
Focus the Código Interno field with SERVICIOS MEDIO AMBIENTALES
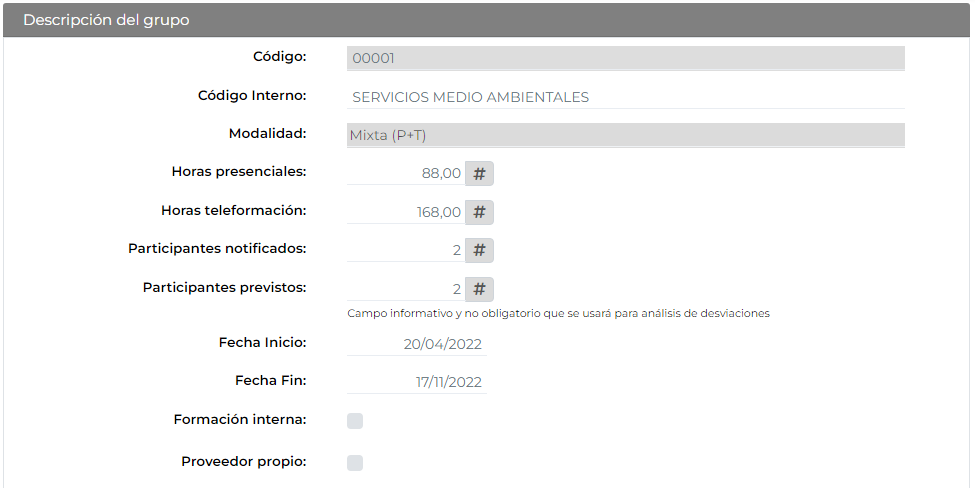[626, 97]
